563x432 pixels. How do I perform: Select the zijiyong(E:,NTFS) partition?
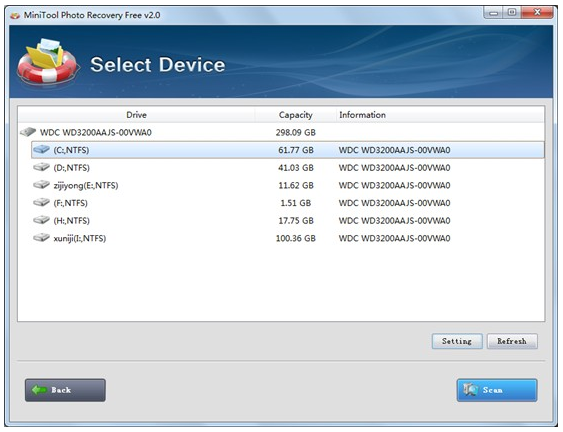288,185
